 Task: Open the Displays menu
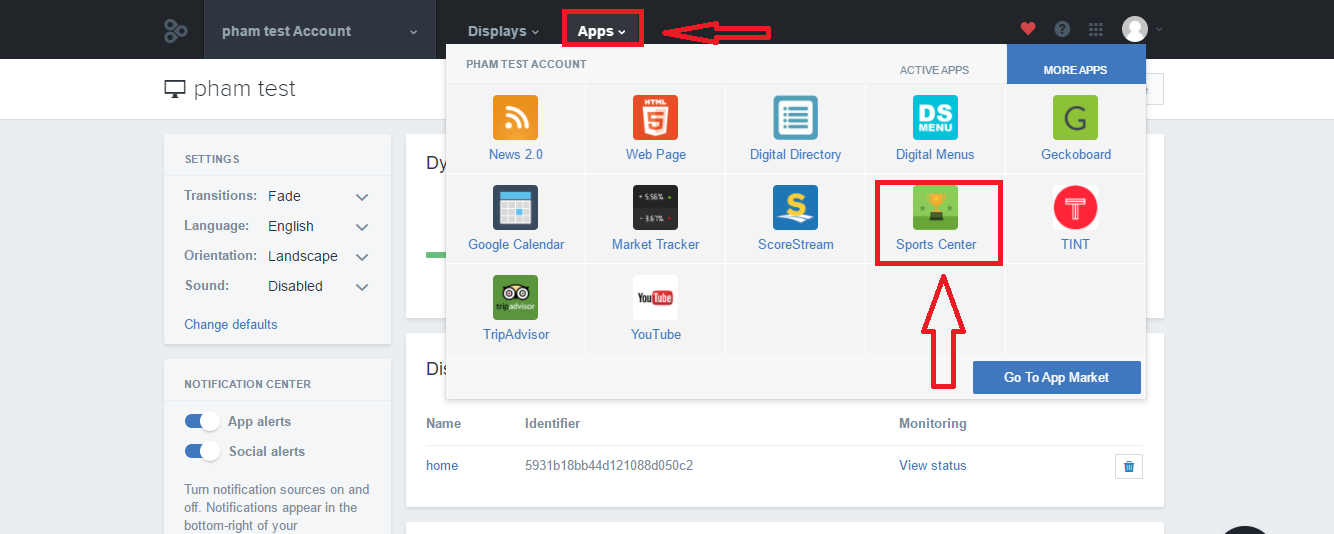click(503, 31)
